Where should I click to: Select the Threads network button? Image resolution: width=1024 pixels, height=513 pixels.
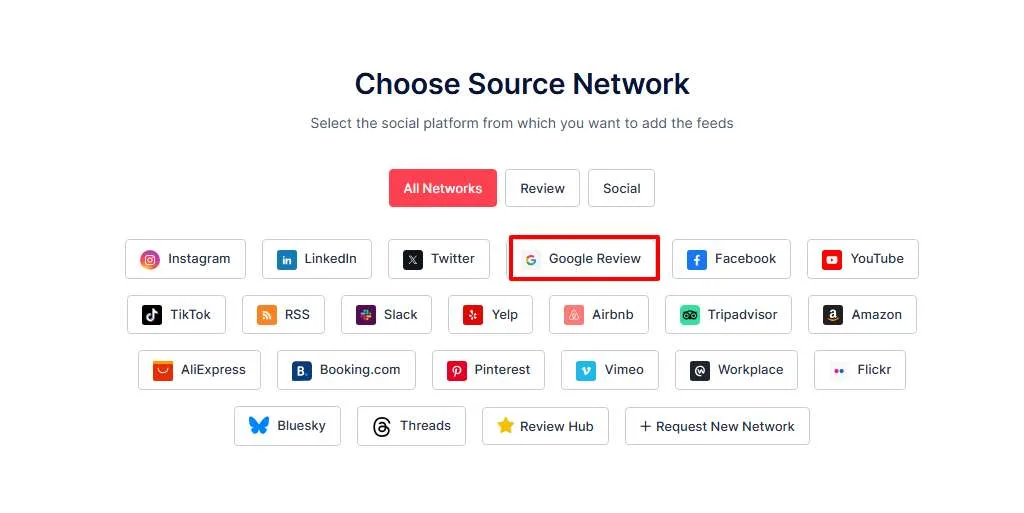(411, 426)
